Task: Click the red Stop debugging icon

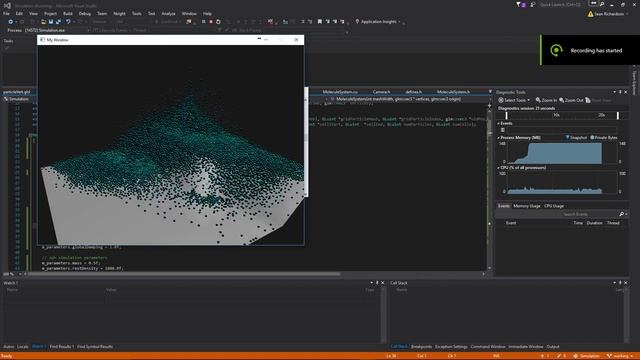Action: (211, 22)
